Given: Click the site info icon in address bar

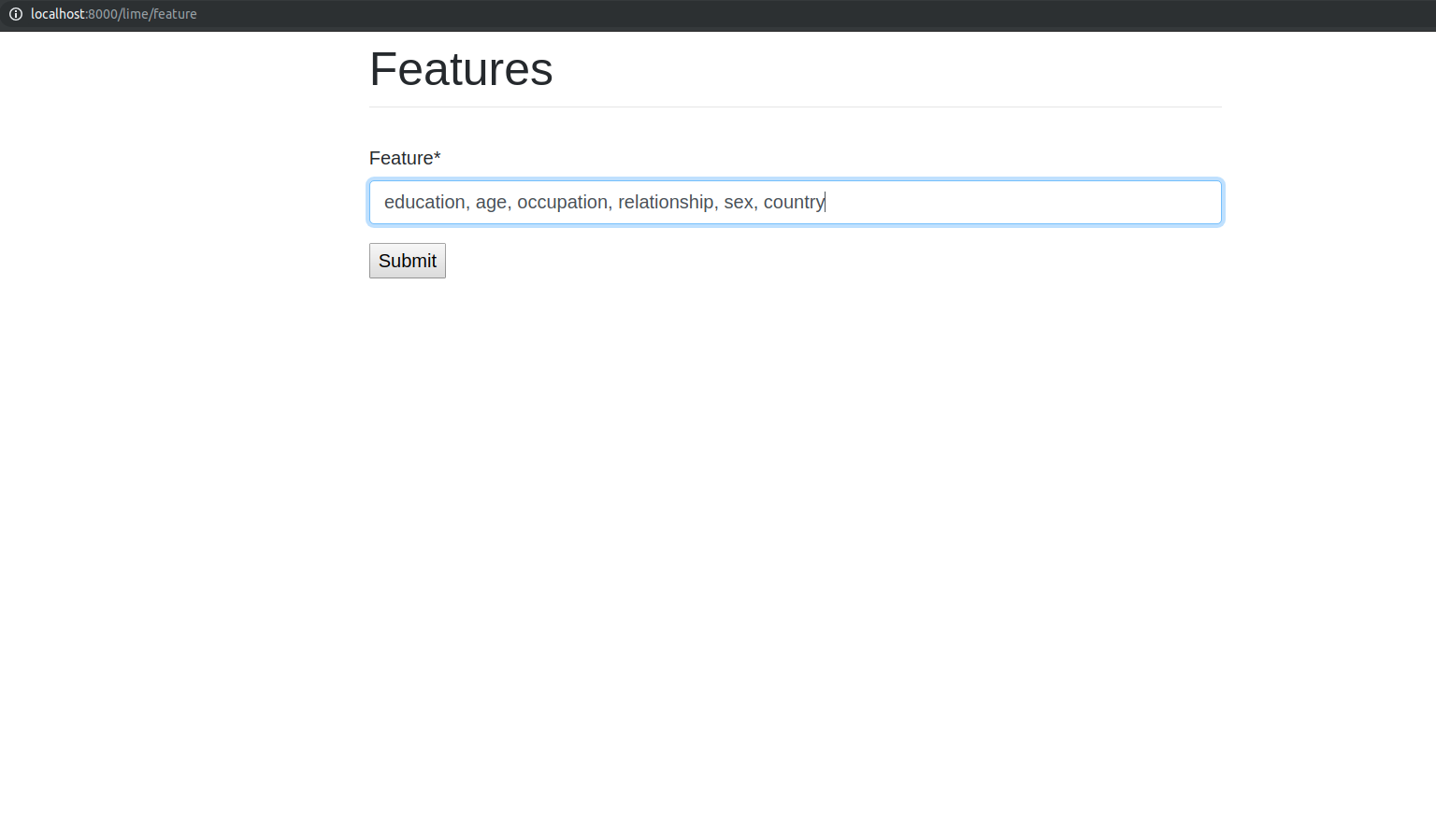Looking at the screenshot, I should pos(16,14).
